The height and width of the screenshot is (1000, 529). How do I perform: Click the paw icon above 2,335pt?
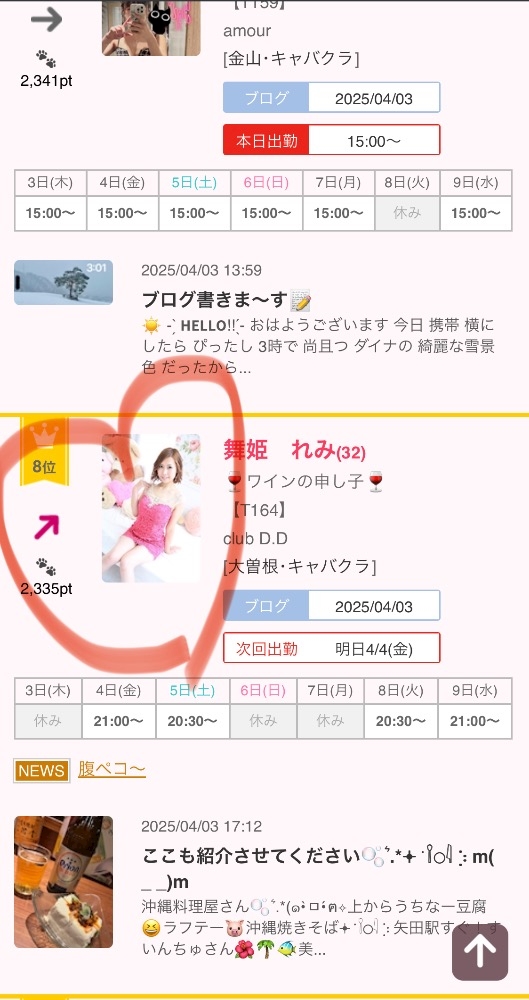pos(45,566)
